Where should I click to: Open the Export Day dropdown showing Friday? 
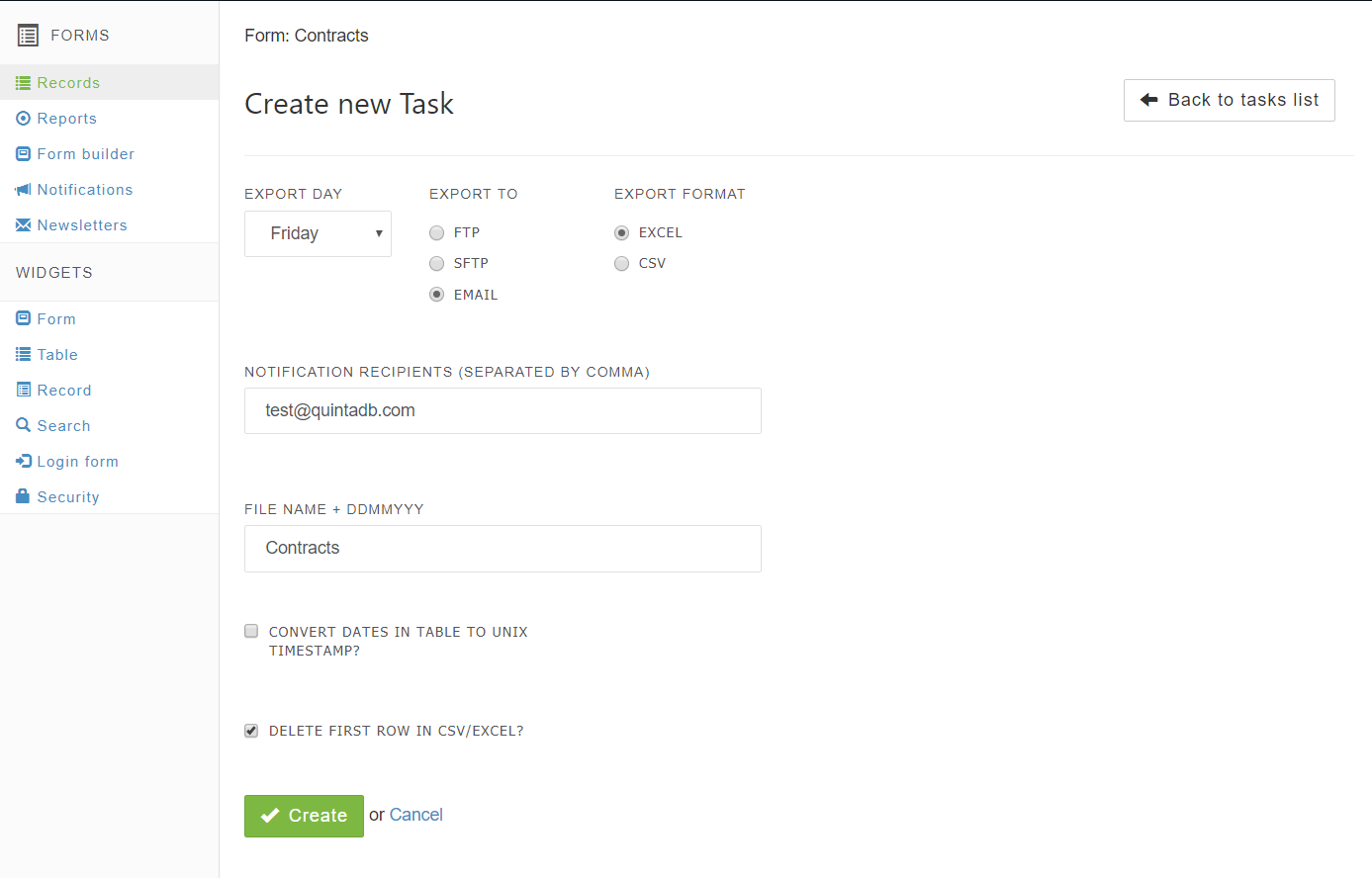coord(318,233)
